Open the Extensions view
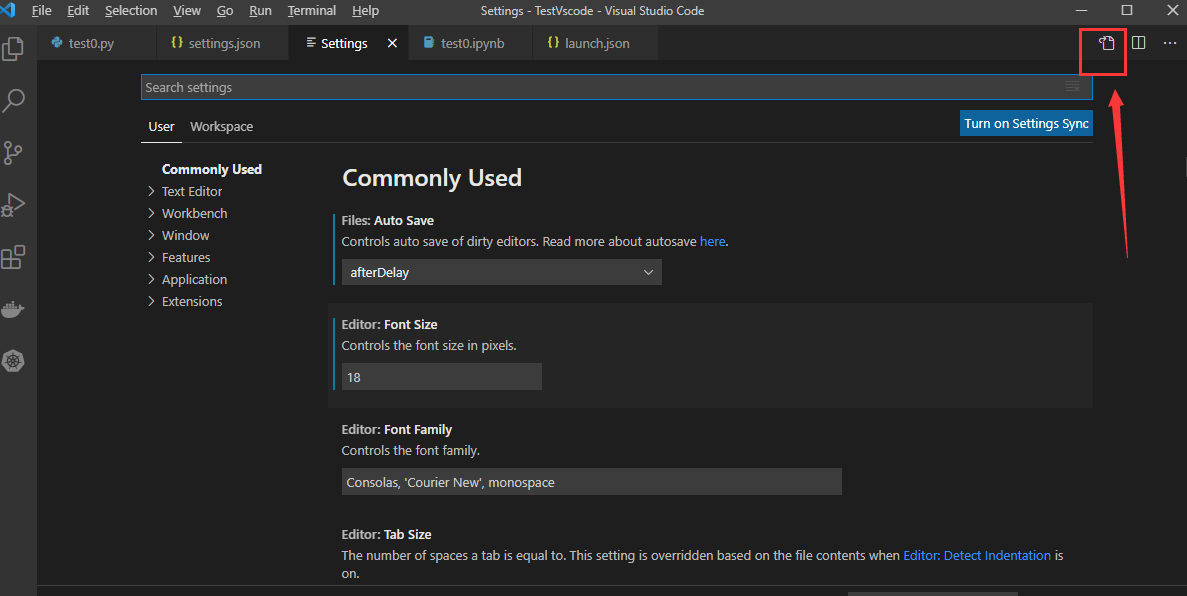 (13, 257)
